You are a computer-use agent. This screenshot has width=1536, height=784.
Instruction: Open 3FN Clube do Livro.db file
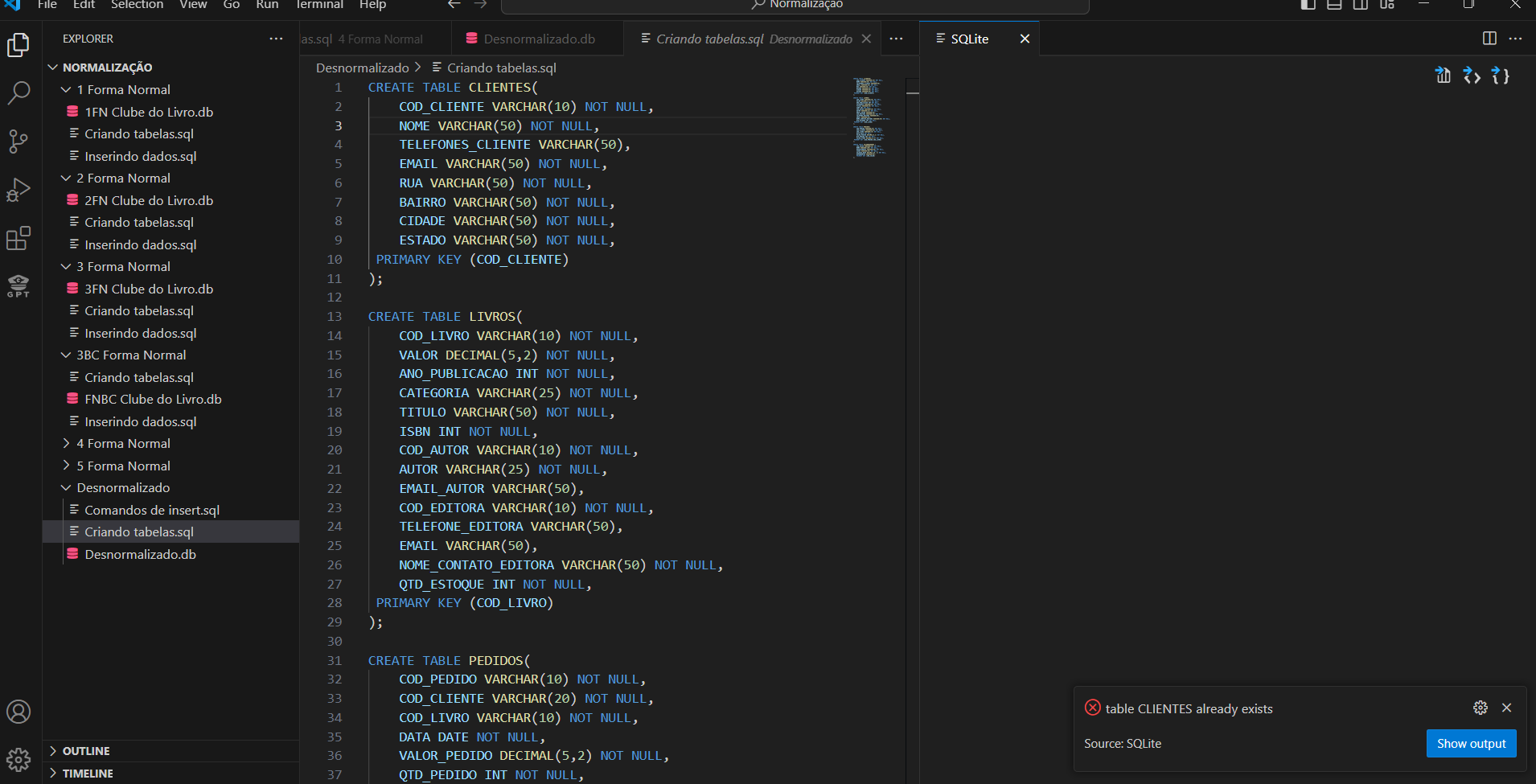[x=170, y=289]
